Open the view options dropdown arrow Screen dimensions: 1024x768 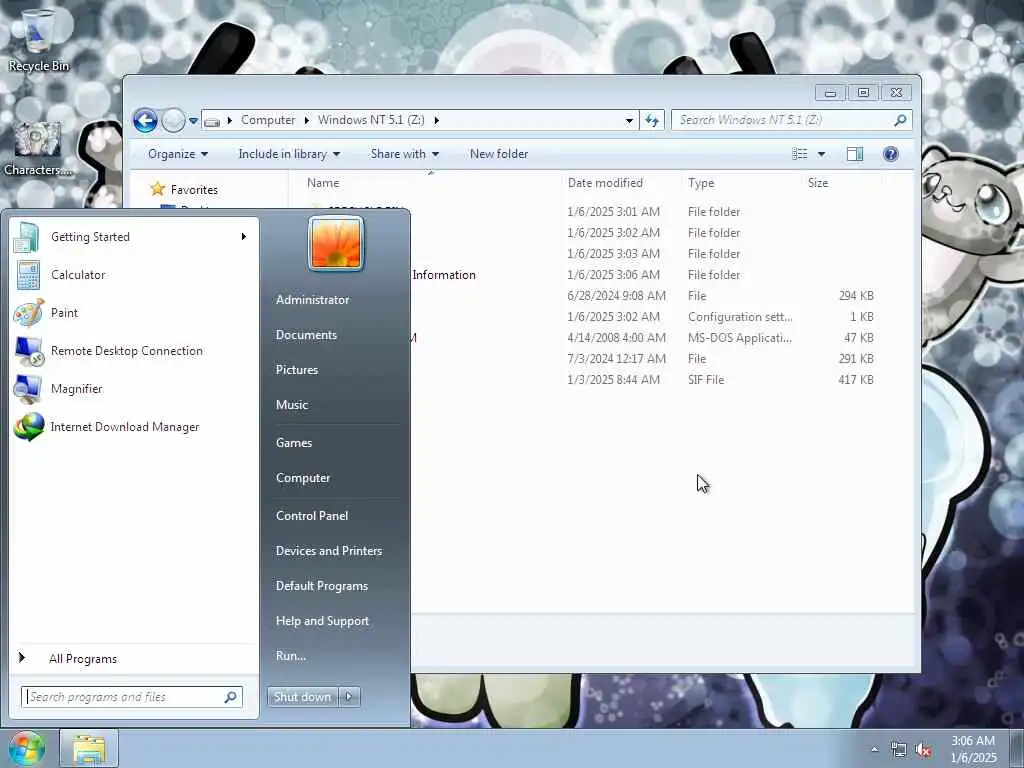click(x=822, y=154)
